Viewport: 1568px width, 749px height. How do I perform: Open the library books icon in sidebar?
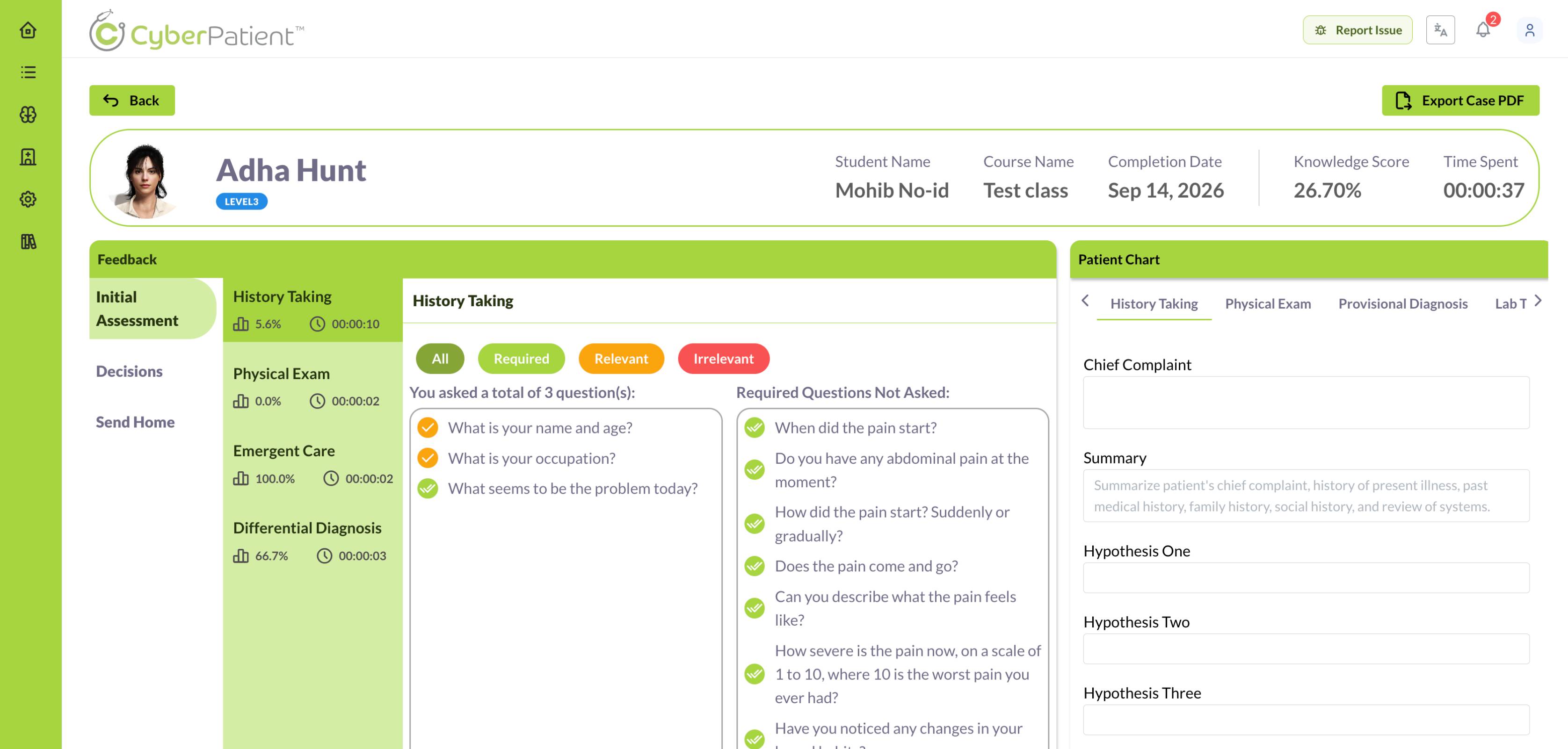28,242
